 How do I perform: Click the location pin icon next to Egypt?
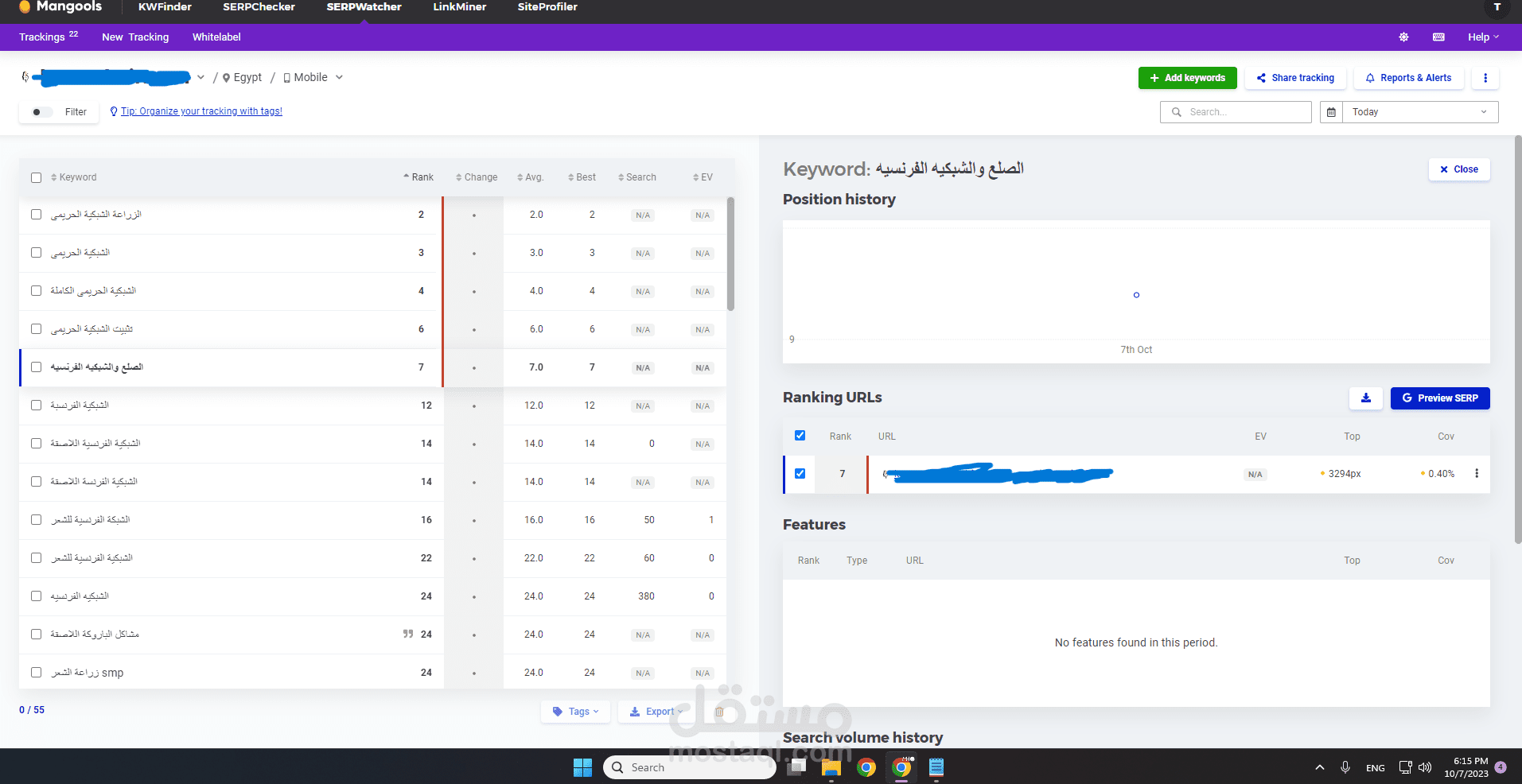227,78
